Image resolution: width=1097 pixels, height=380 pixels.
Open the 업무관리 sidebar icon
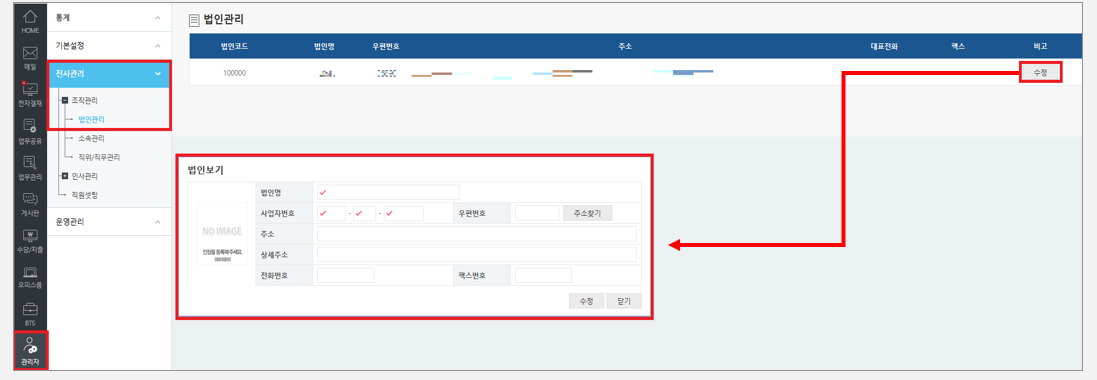30,167
